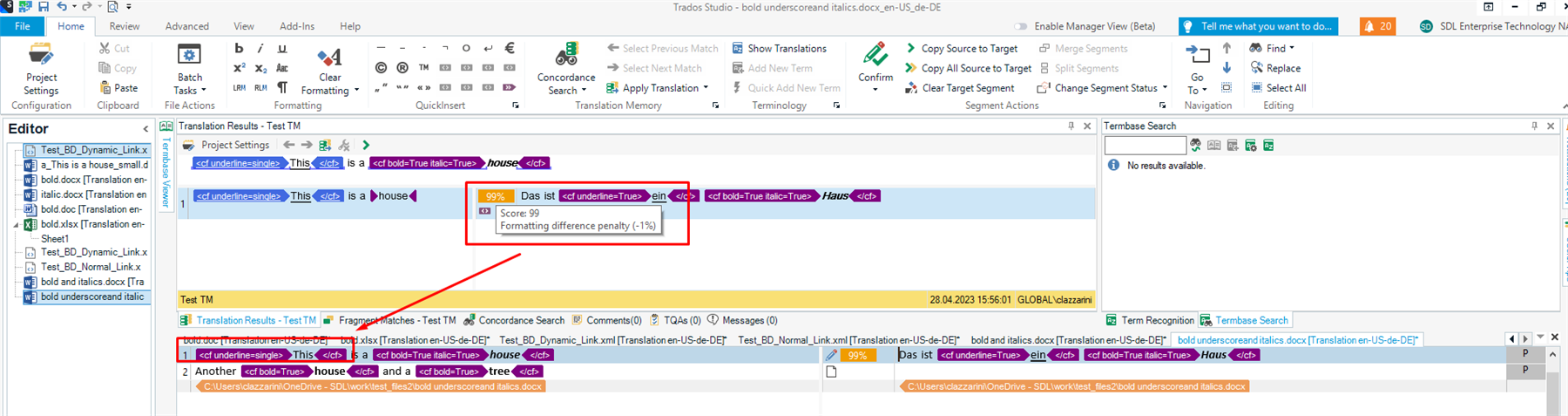Click Tell me what you want to do
1568x416 pixels.
pyautogui.click(x=1258, y=26)
